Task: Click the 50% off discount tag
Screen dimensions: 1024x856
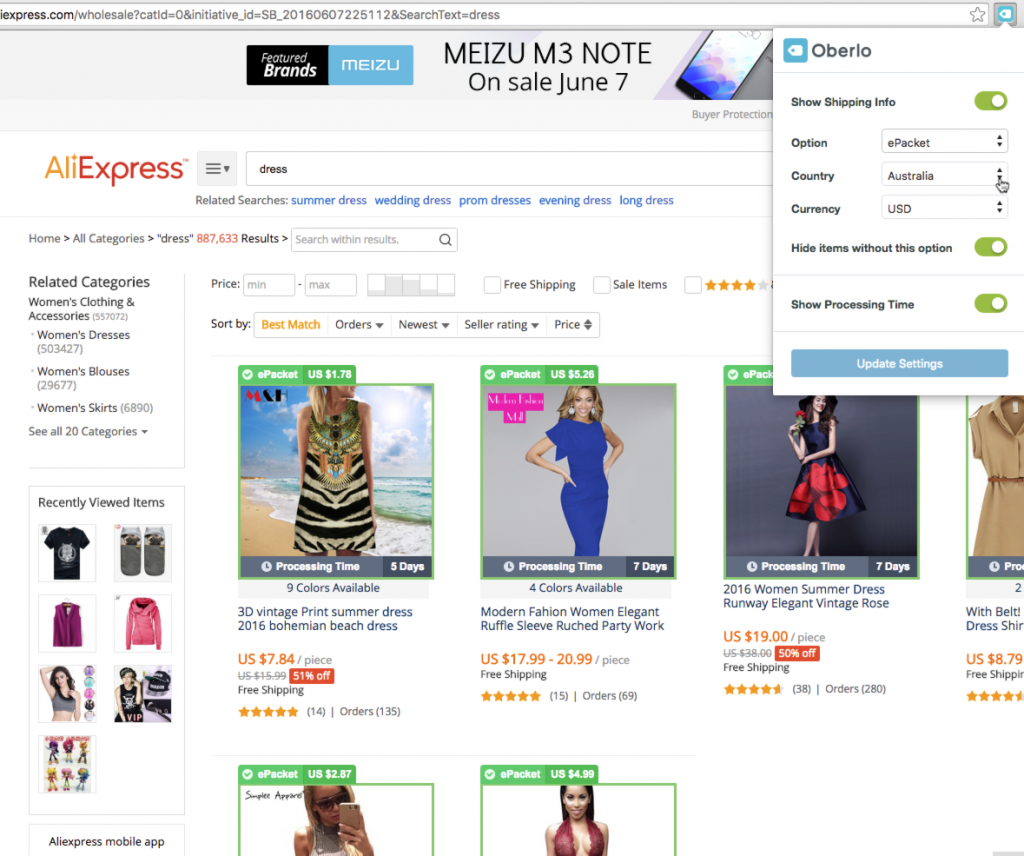Action: click(x=797, y=653)
